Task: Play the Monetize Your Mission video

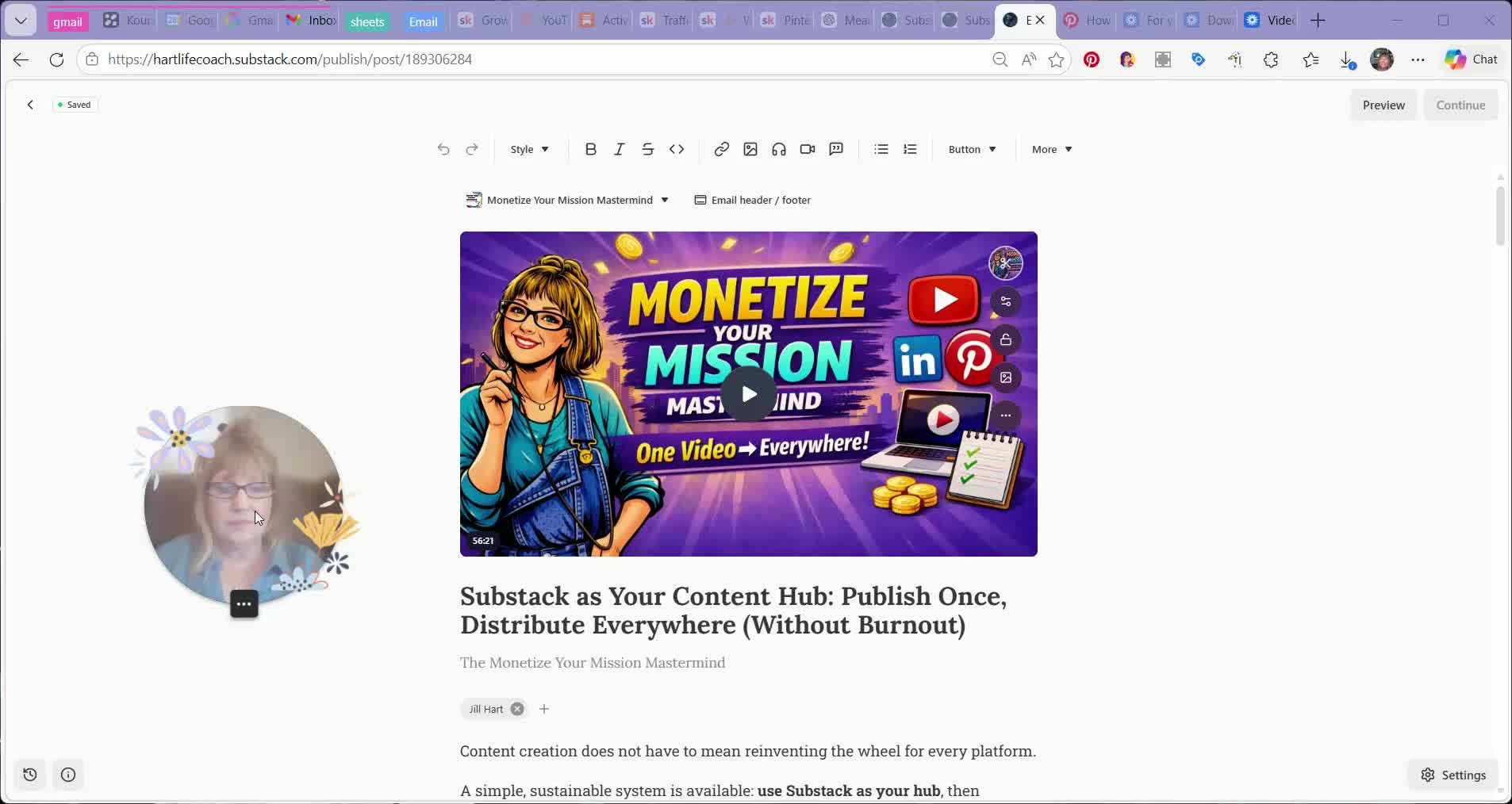Action: (x=748, y=394)
